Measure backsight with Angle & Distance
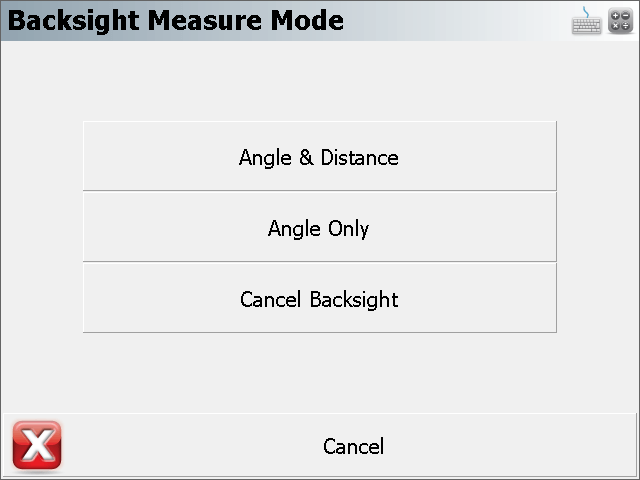This screenshot has height=480, width=640. pos(320,156)
